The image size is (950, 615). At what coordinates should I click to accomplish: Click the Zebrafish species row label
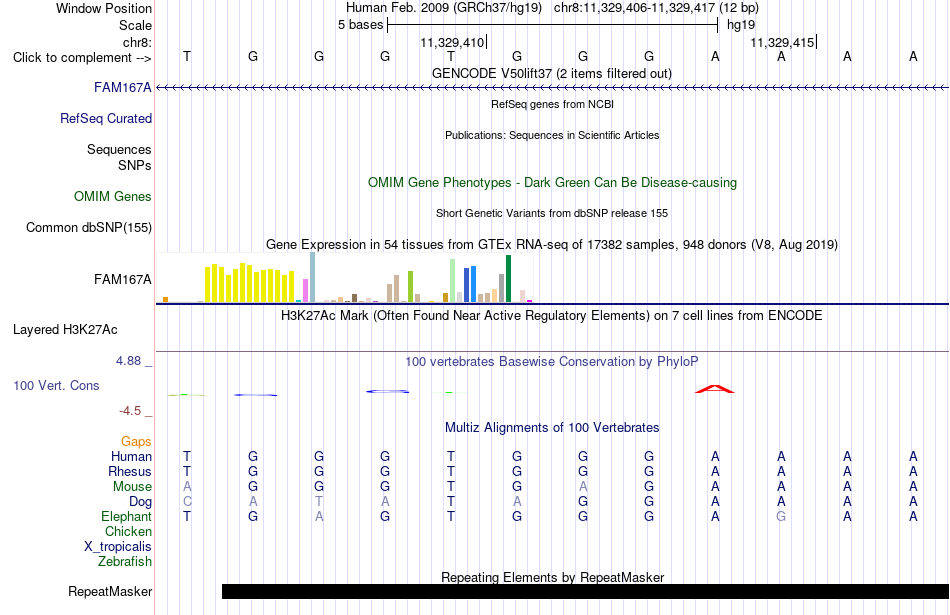coord(125,562)
